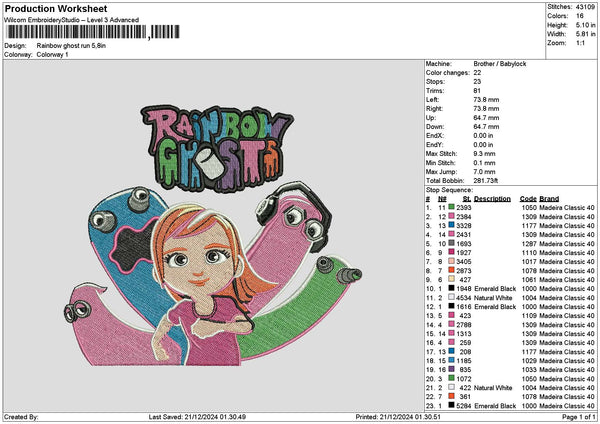Click the green swatch in stop row 1
This screenshot has width=600, height=424.
pos(452,207)
